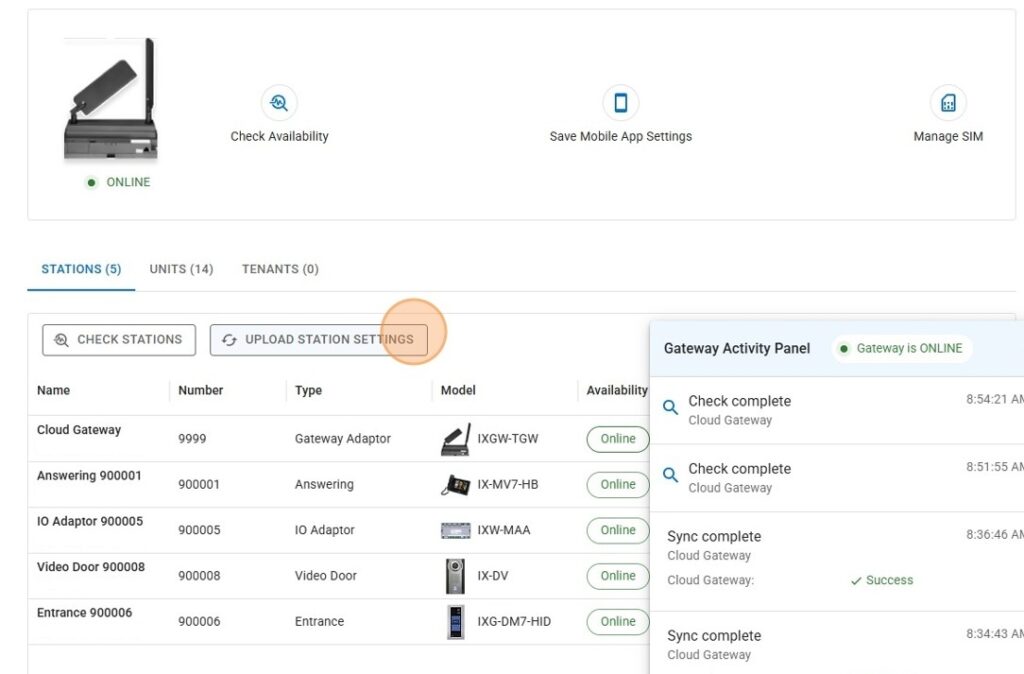This screenshot has height=674, width=1024.
Task: Click Upload Station Settings button
Action: coord(319,340)
